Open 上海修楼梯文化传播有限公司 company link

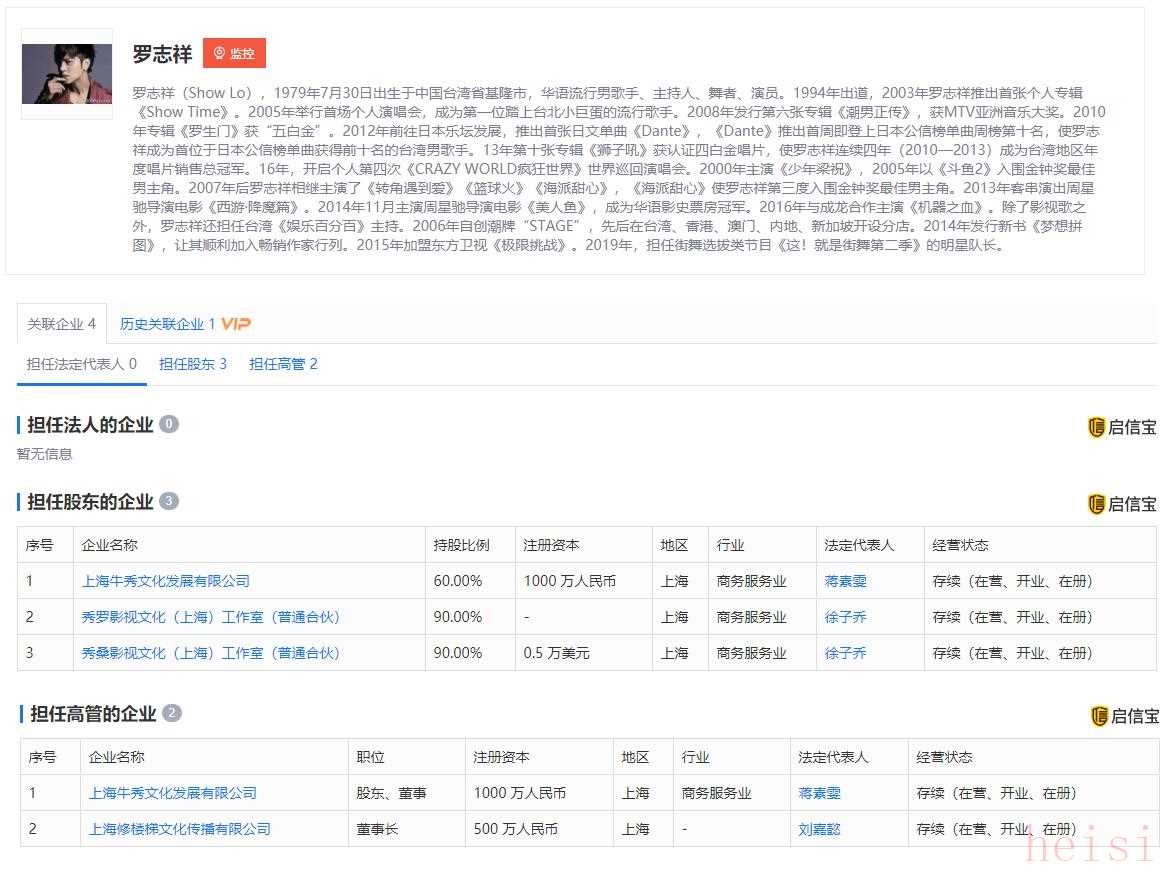tap(180, 829)
